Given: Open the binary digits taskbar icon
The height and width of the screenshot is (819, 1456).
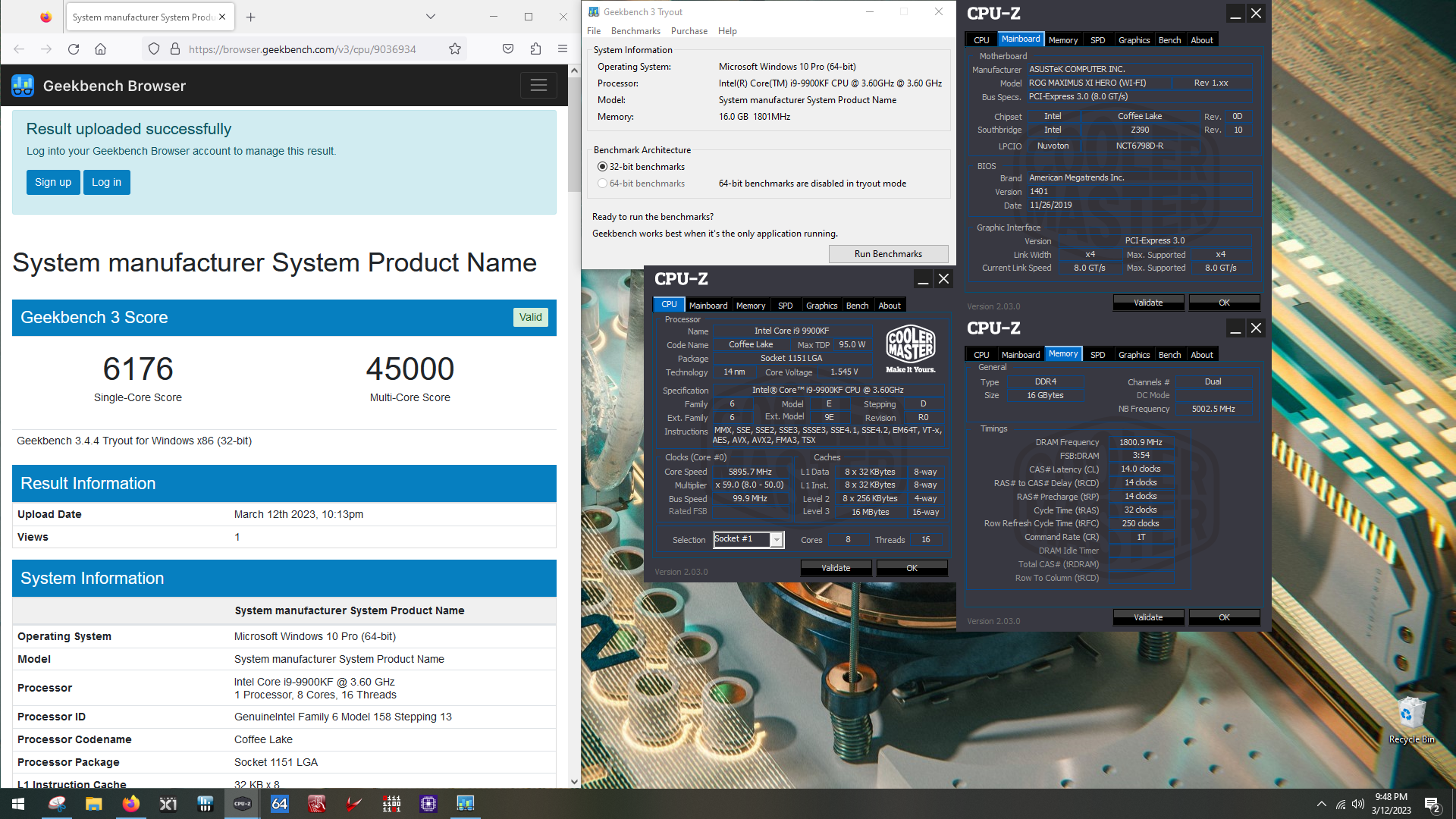Looking at the screenshot, I should 391,804.
